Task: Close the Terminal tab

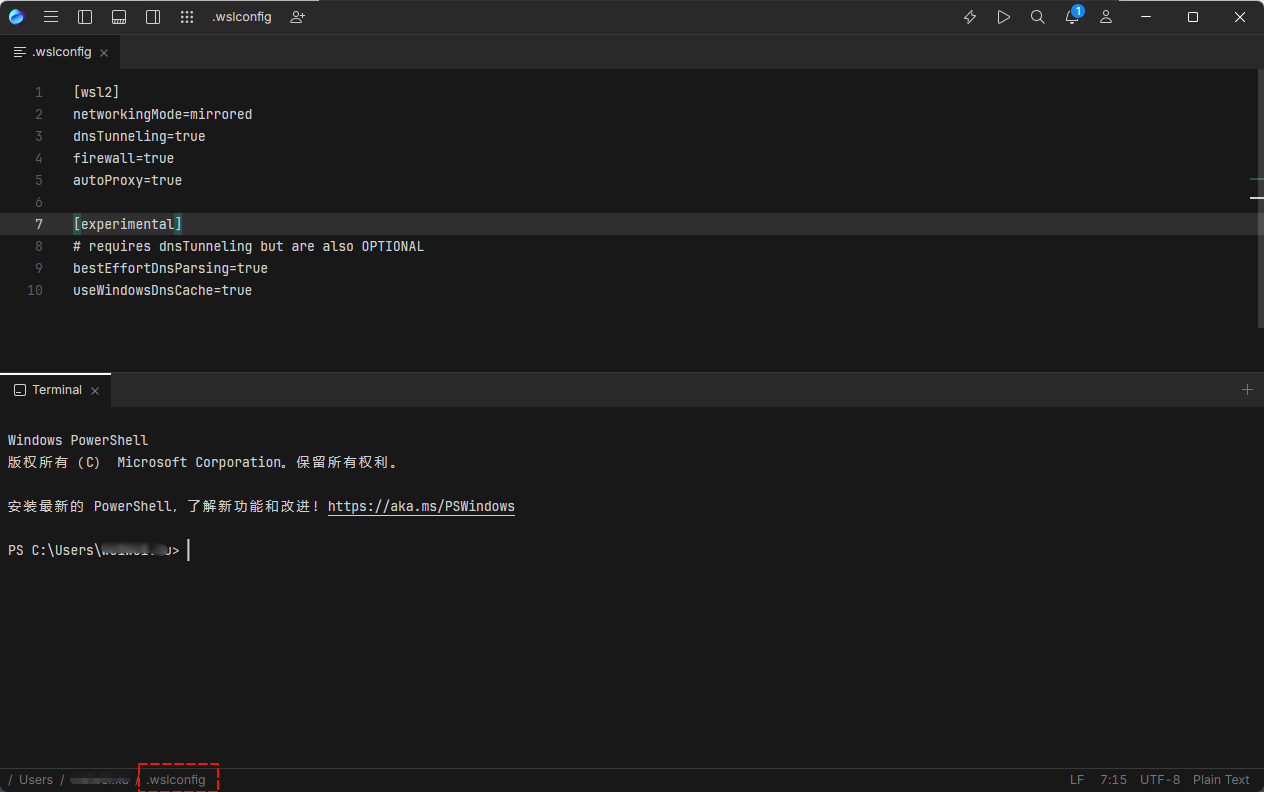Action: click(95, 391)
